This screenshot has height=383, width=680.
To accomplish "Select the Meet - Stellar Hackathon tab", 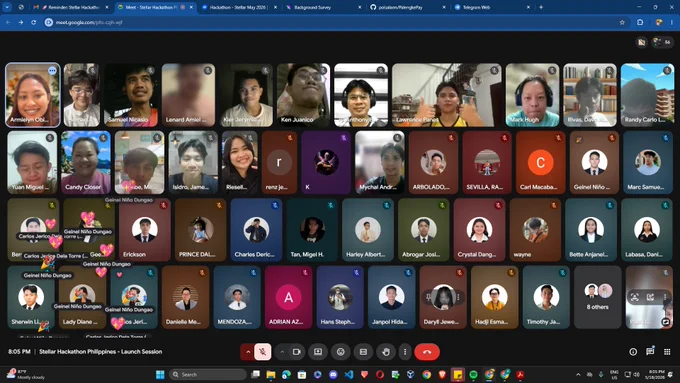I will tap(155, 7).
